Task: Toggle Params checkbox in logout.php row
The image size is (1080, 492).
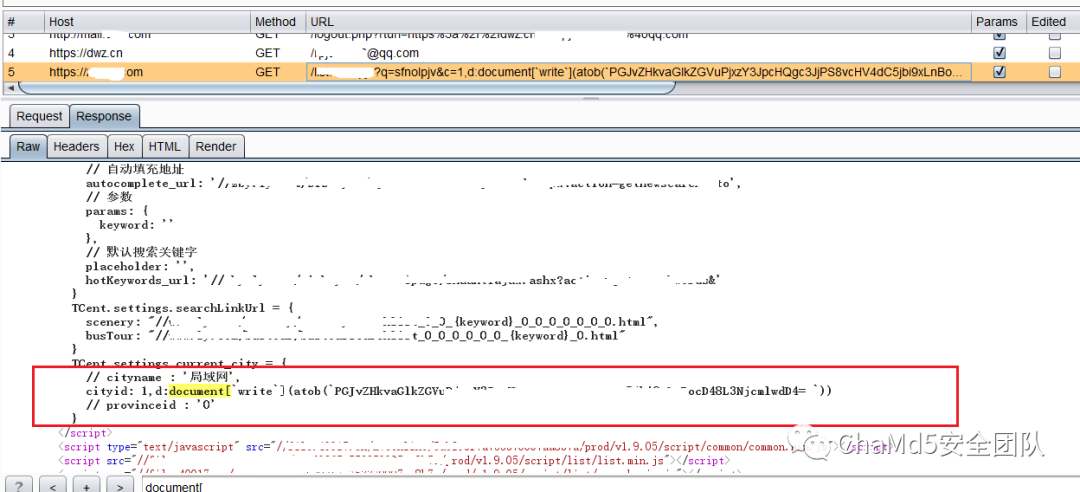Action: click(1000, 34)
